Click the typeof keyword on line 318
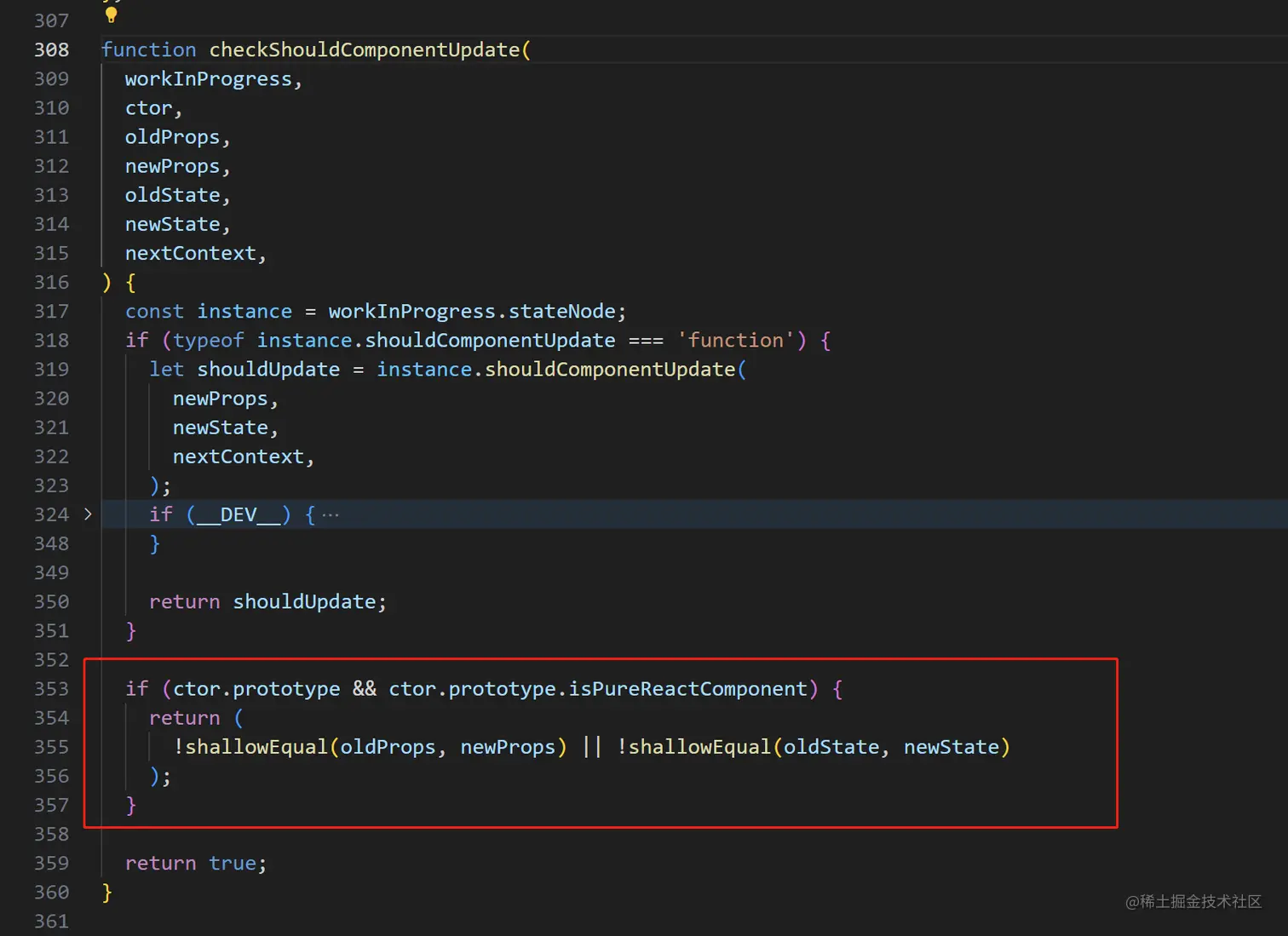The width and height of the screenshot is (1288, 936). pos(209,341)
